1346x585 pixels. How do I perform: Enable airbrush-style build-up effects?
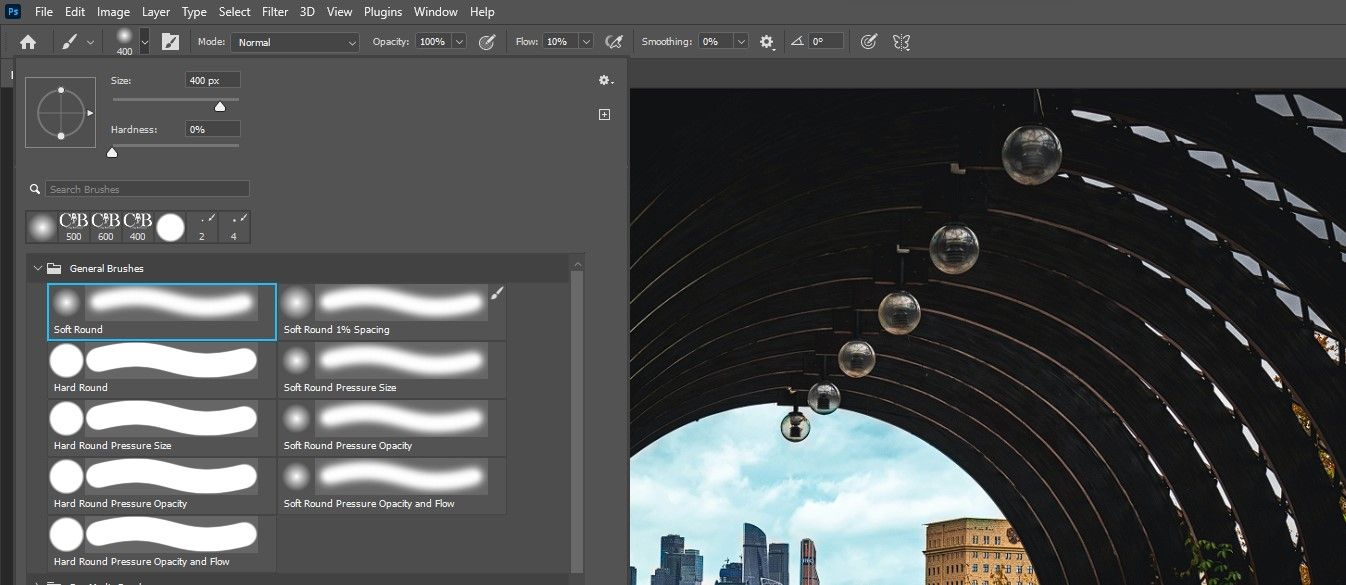(x=614, y=42)
